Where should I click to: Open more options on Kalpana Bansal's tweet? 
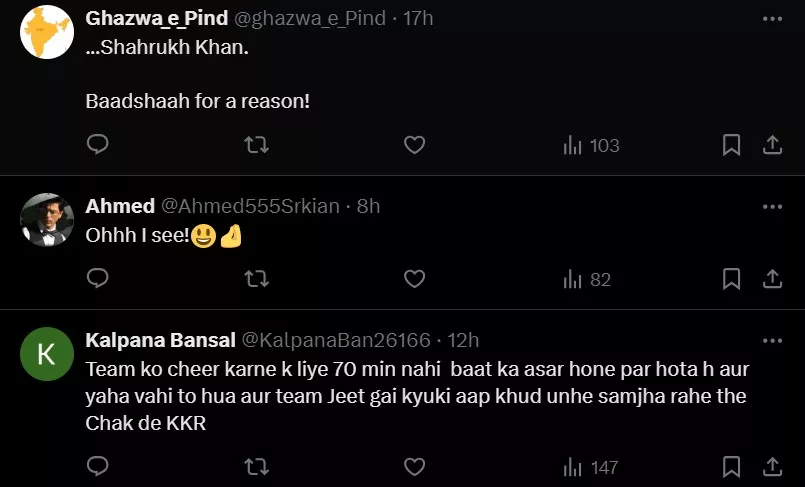click(x=772, y=340)
